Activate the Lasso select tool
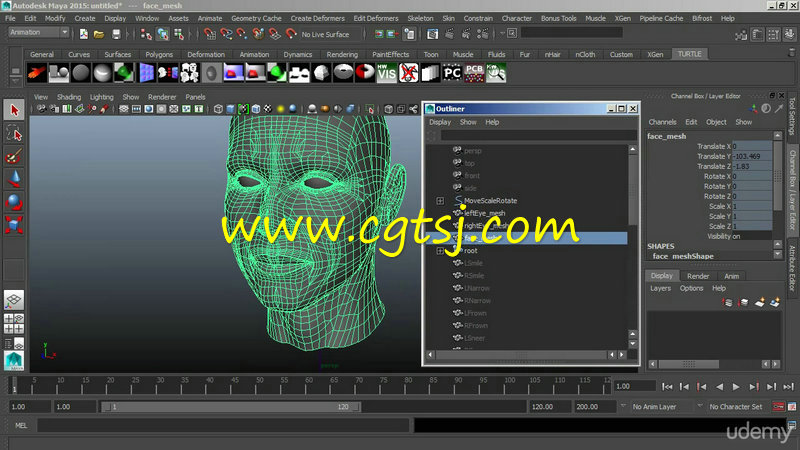The height and width of the screenshot is (450, 800). pyautogui.click(x=14, y=134)
